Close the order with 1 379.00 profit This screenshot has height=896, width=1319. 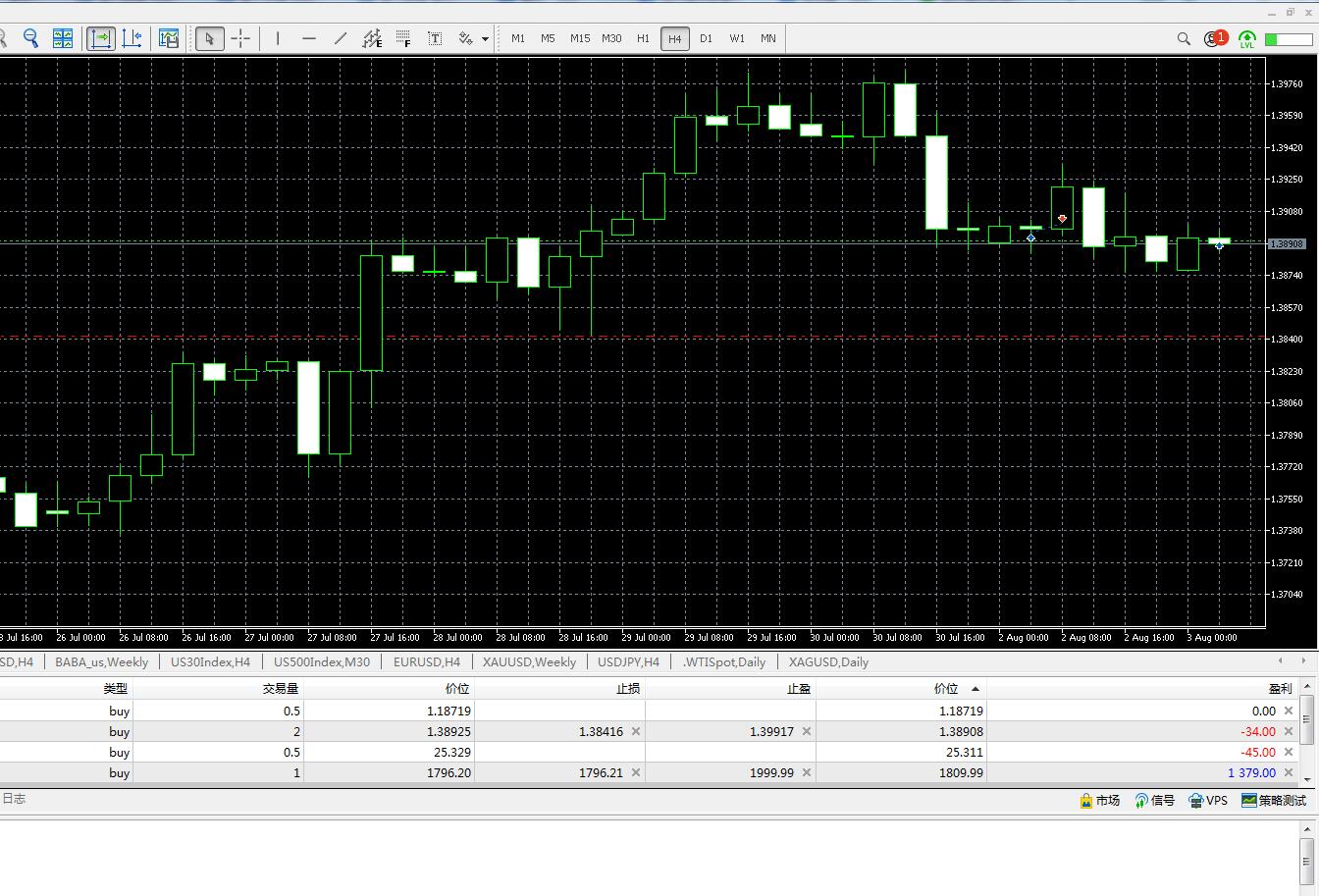(x=1289, y=772)
